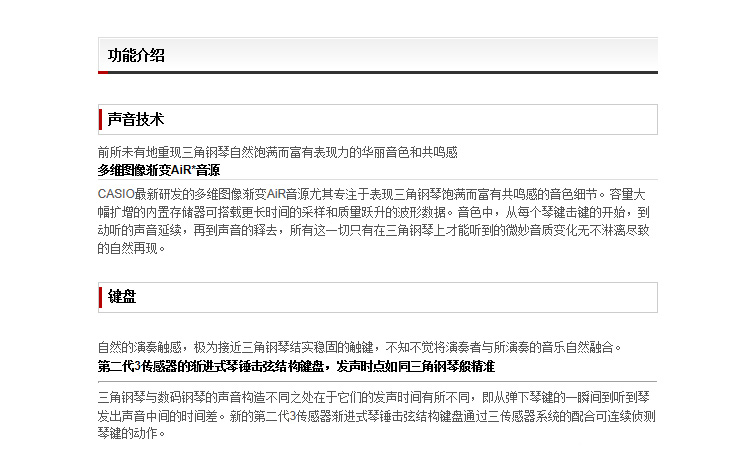This screenshot has width=750, height=453.
Task: Click the line starting 三角钢琴与数码钢琴的声音构造
Action: (374, 398)
